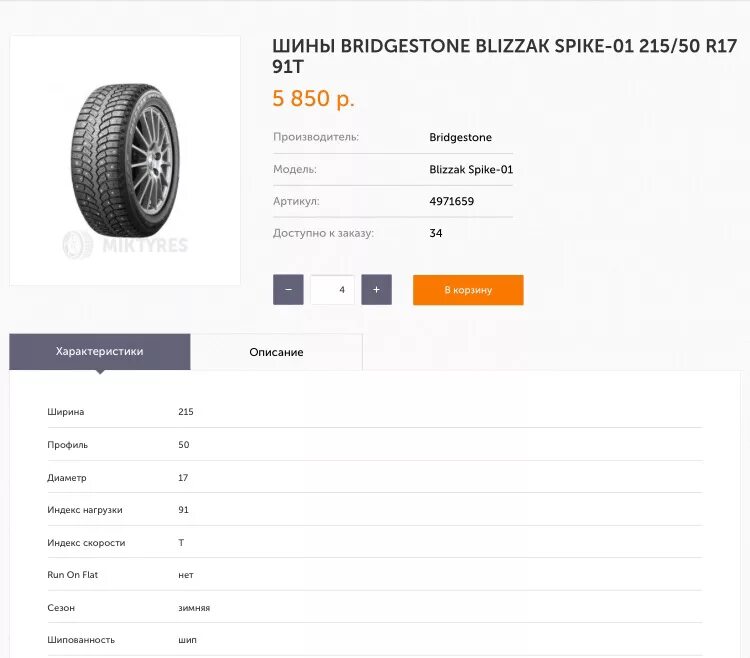This screenshot has width=750, height=658.
Task: Open the tire product image
Action: 125,155
